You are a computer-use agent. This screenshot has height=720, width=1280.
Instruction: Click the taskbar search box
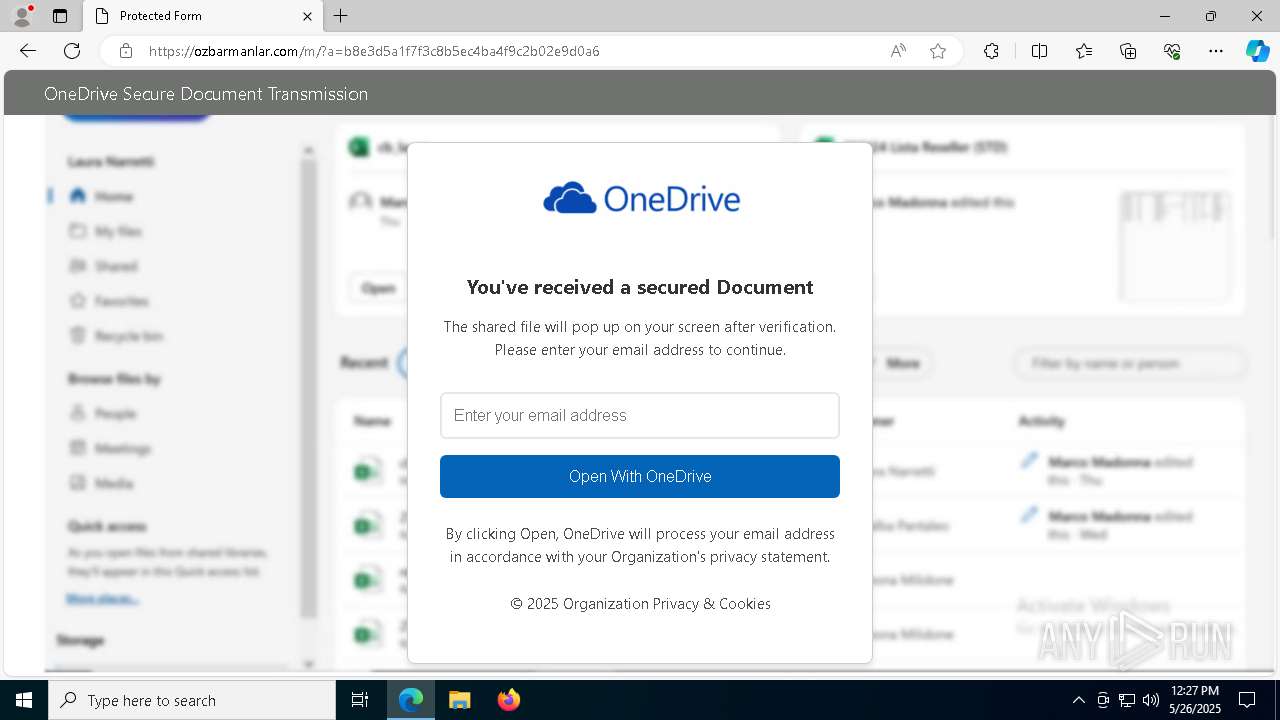click(192, 700)
